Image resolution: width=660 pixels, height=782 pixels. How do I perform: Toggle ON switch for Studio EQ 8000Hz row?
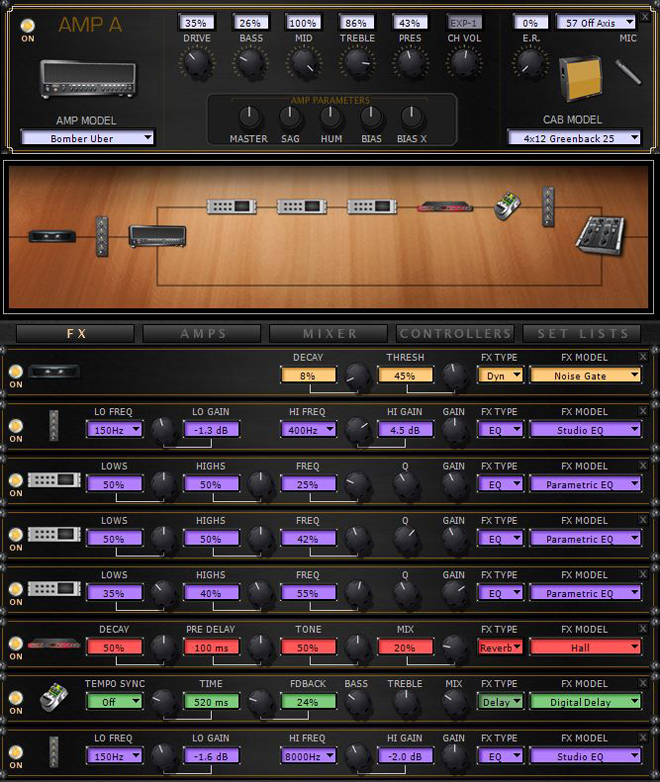(x=16, y=752)
